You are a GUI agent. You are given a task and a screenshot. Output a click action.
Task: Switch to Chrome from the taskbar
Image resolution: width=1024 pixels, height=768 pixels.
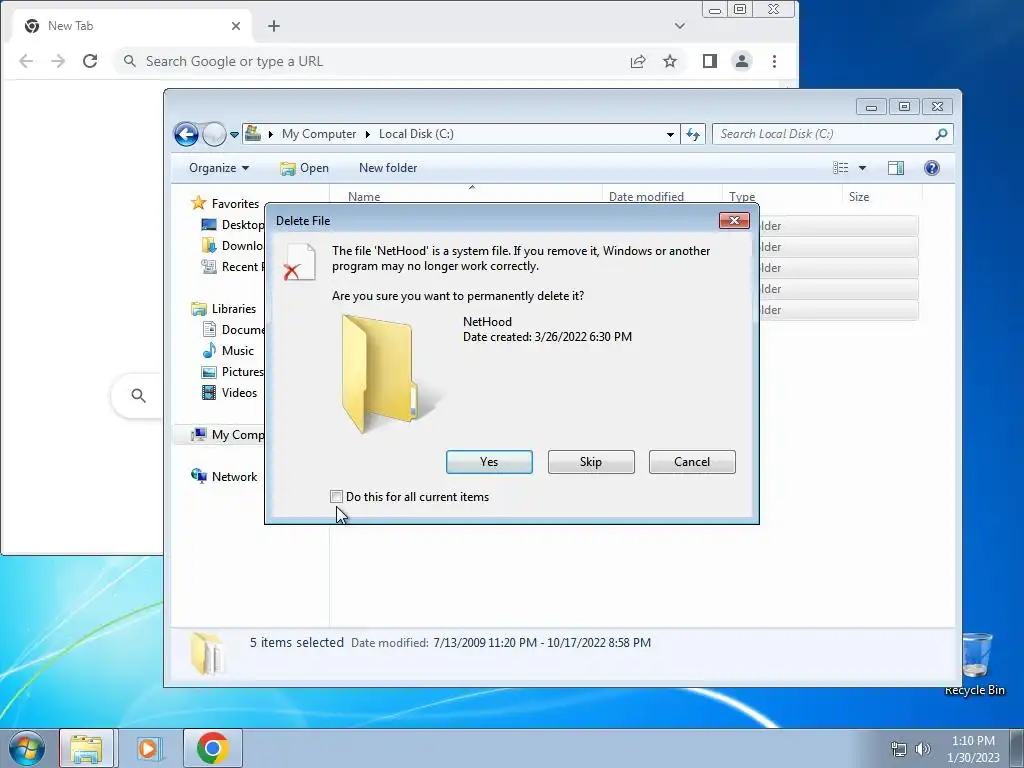click(x=212, y=748)
